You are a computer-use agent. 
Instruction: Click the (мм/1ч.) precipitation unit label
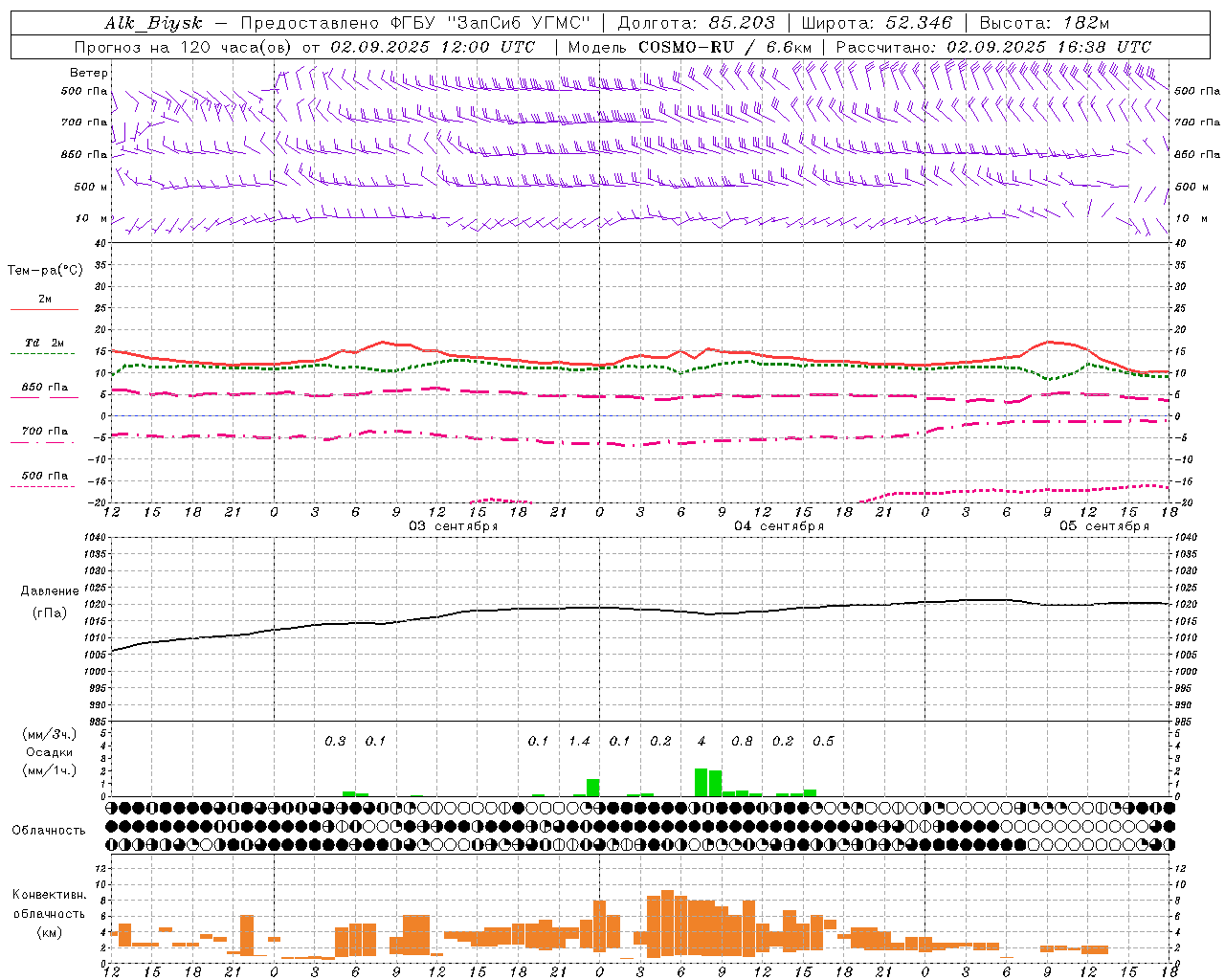click(49, 769)
